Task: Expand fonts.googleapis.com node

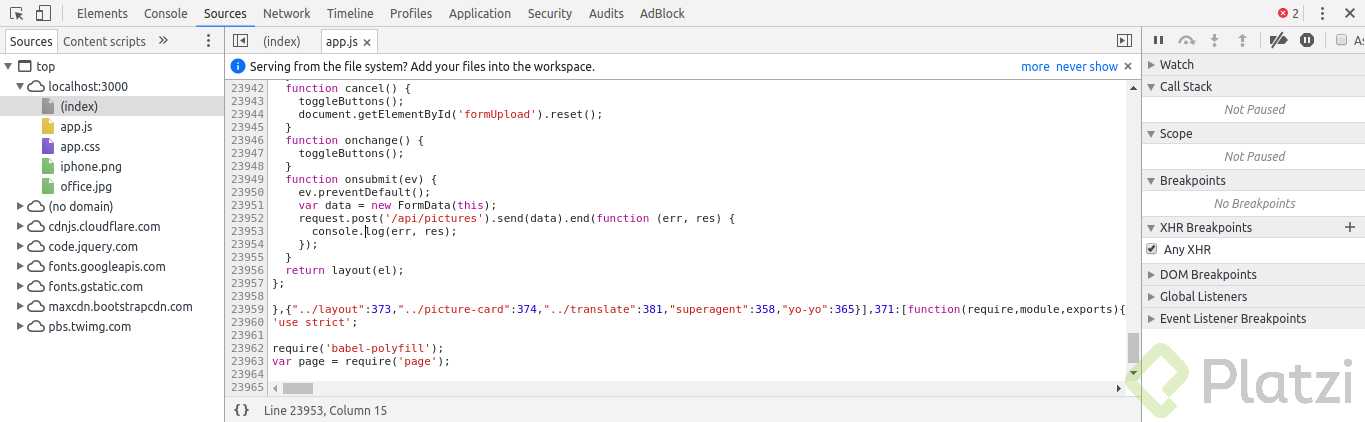Action: [x=21, y=266]
